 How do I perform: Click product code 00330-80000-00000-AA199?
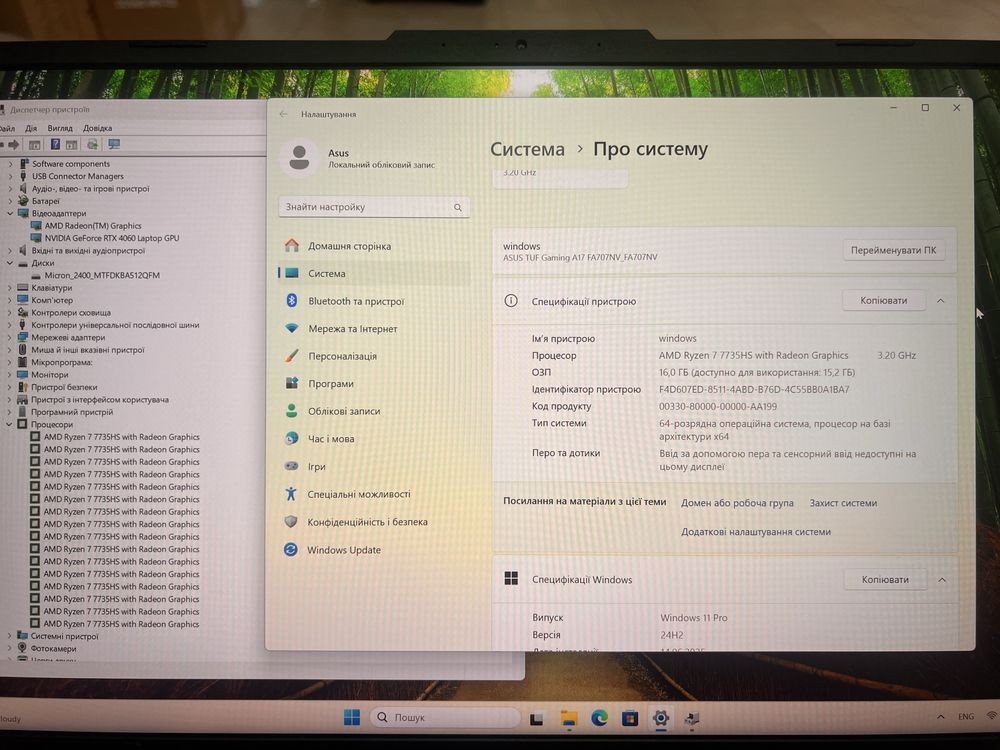[717, 406]
